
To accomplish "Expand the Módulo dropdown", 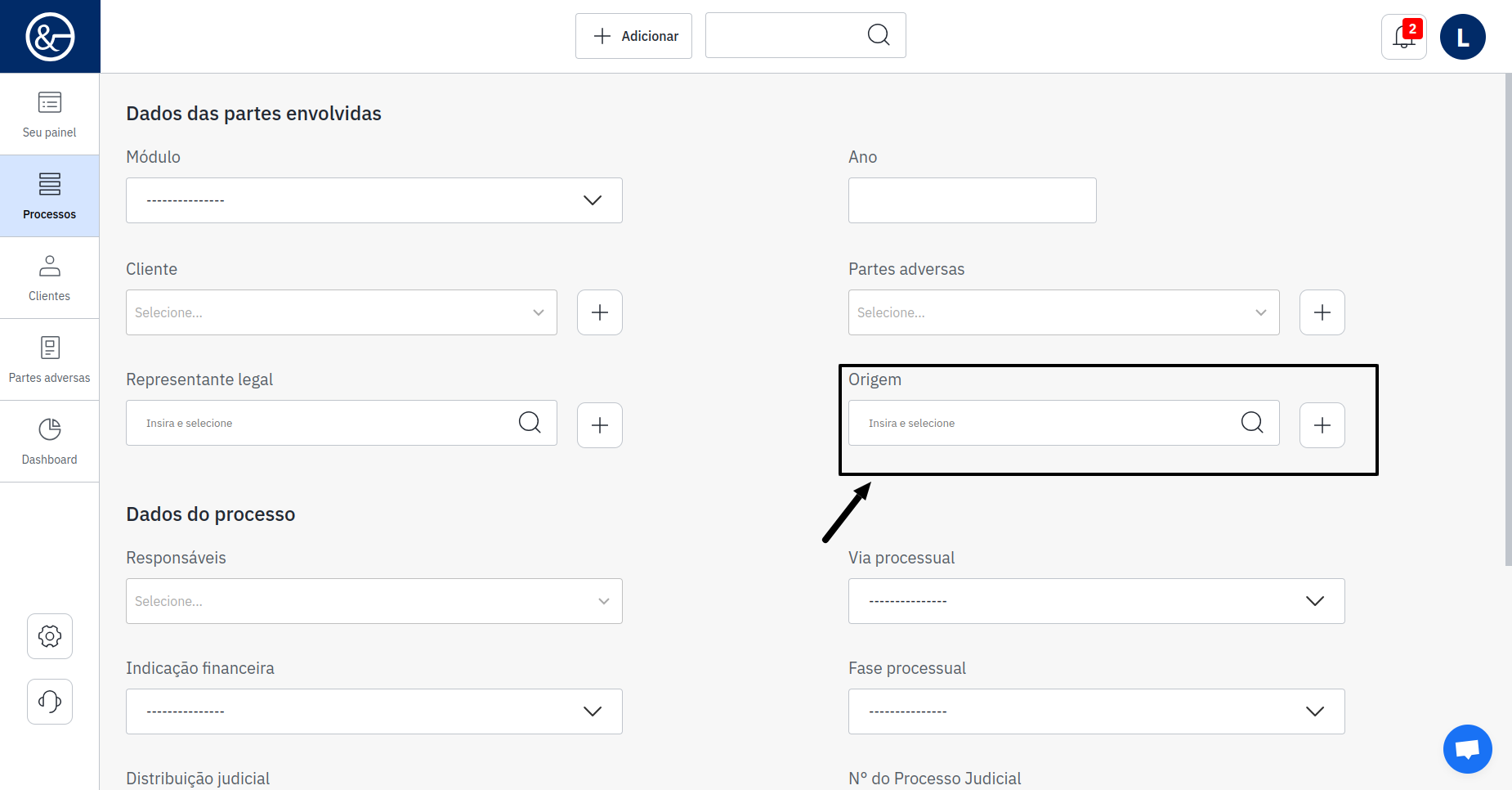I will pos(374,200).
